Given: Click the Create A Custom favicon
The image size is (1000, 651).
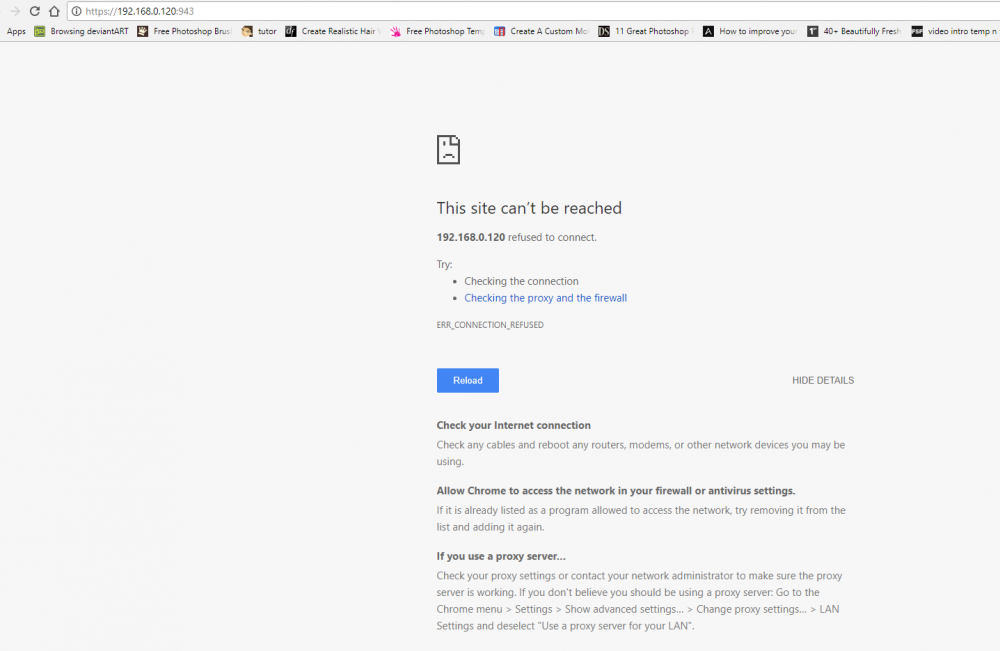Looking at the screenshot, I should coord(499,31).
